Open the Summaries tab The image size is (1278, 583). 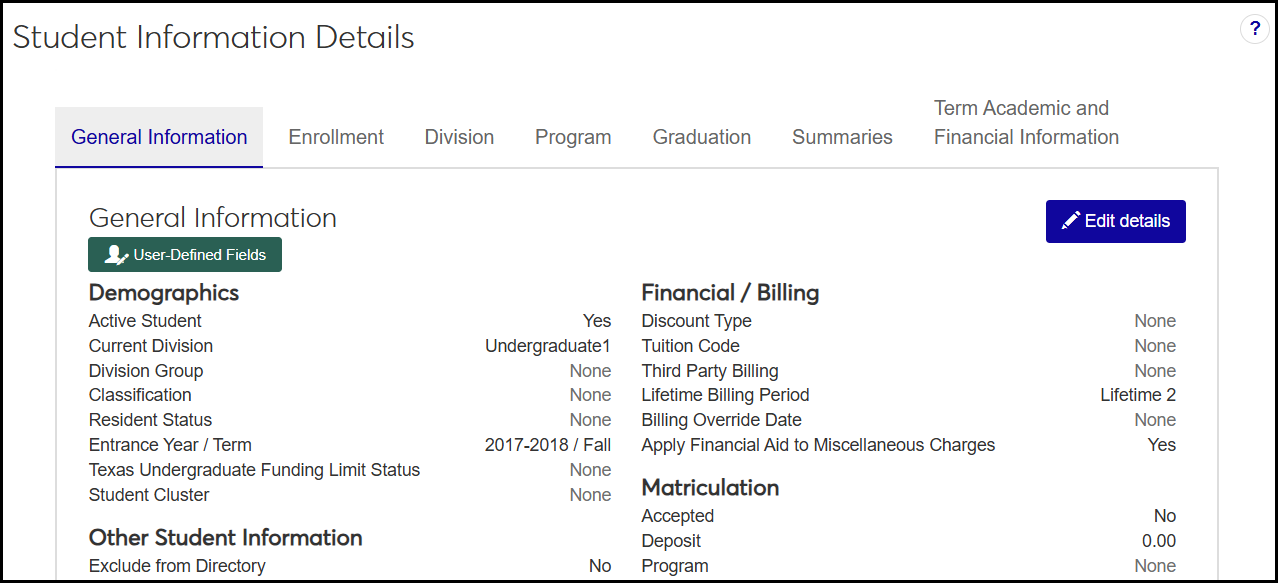(x=842, y=137)
